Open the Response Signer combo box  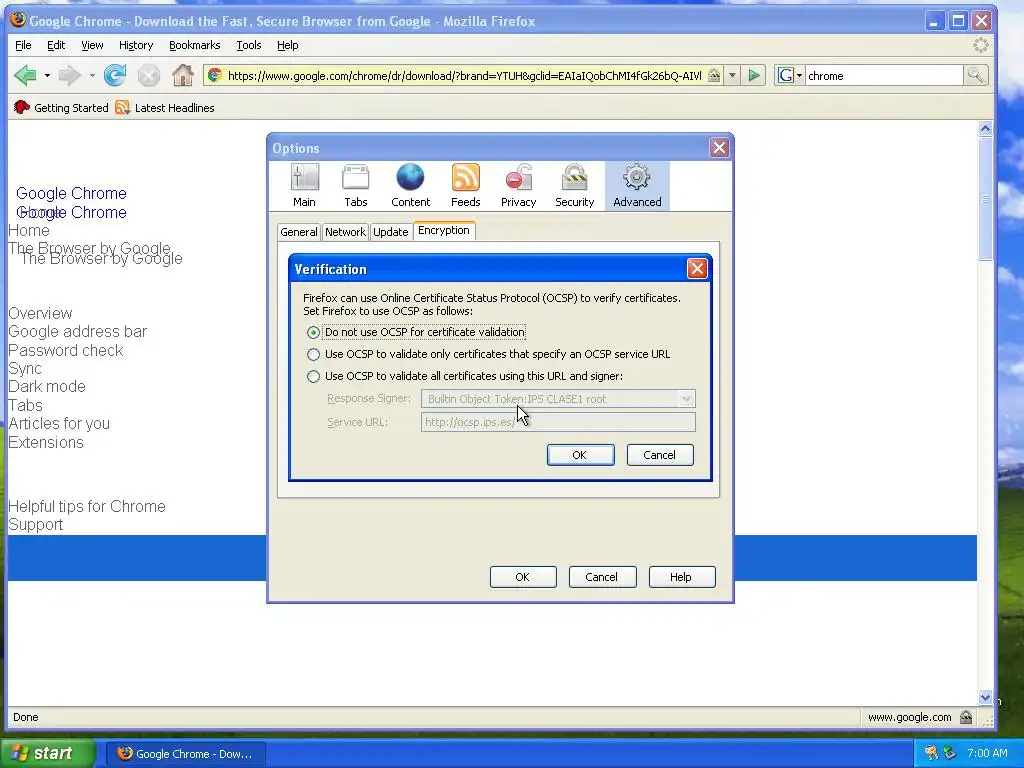[x=558, y=399]
